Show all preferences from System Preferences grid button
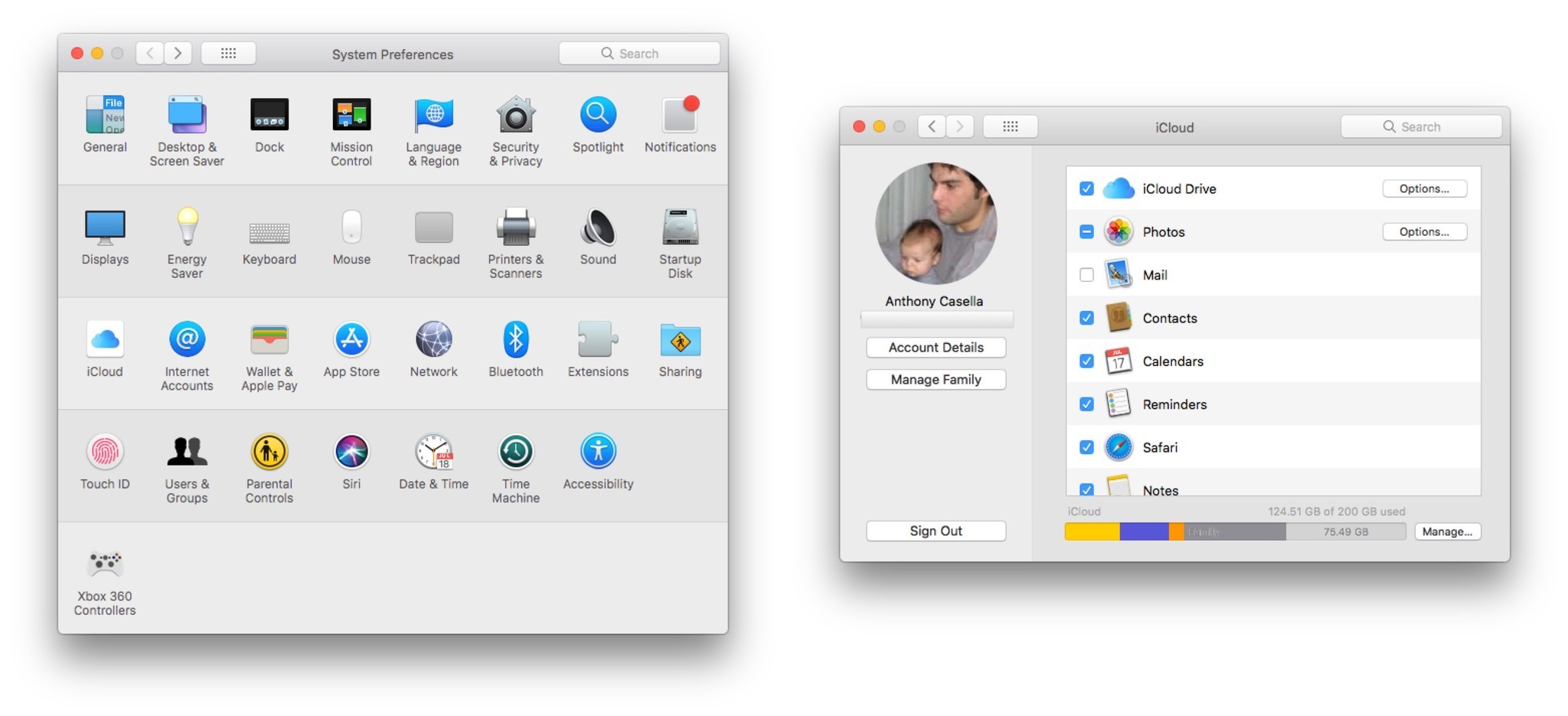This screenshot has width=1568, height=716. coord(228,54)
